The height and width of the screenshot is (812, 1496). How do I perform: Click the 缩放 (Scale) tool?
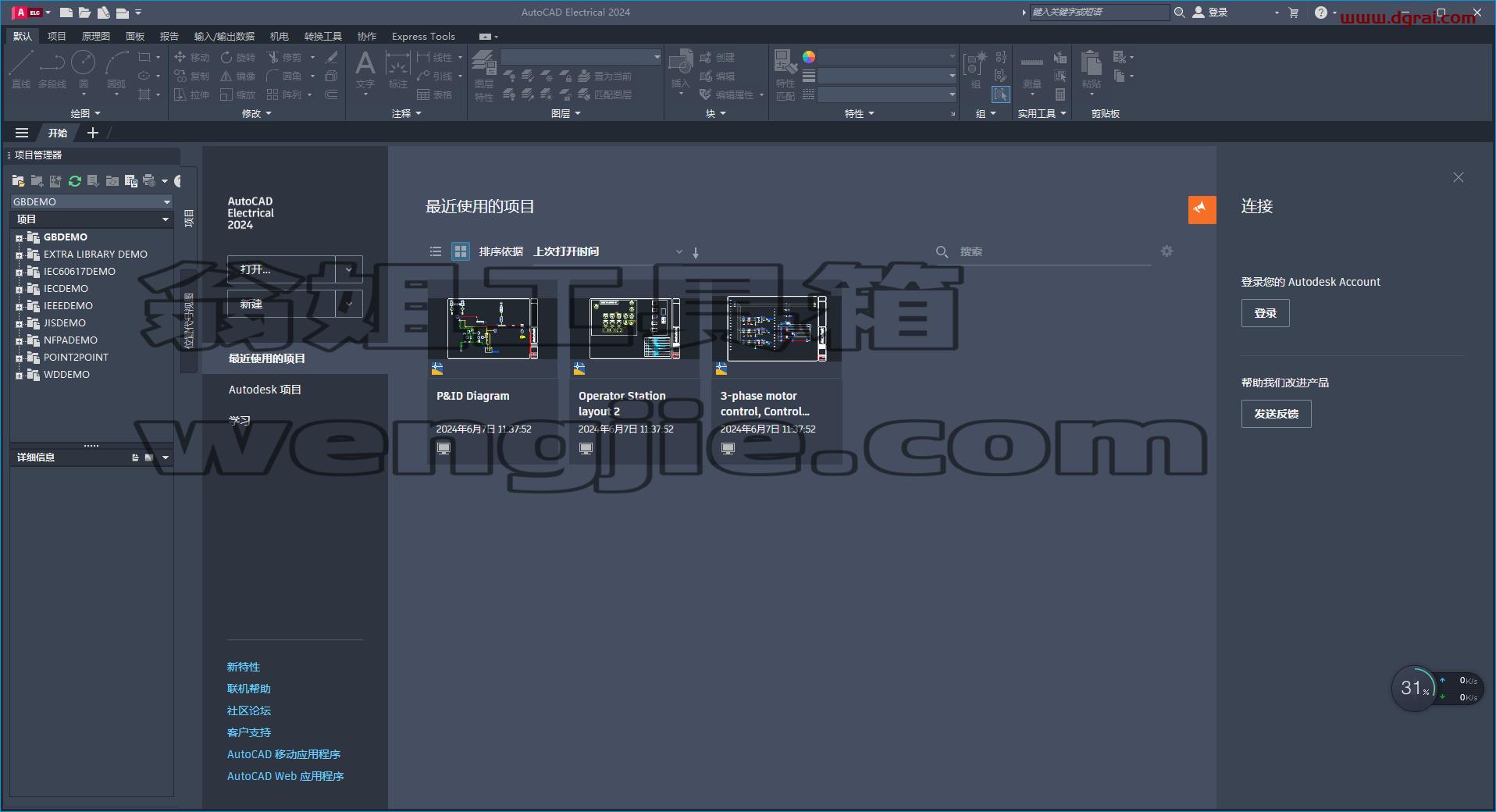tap(237, 94)
